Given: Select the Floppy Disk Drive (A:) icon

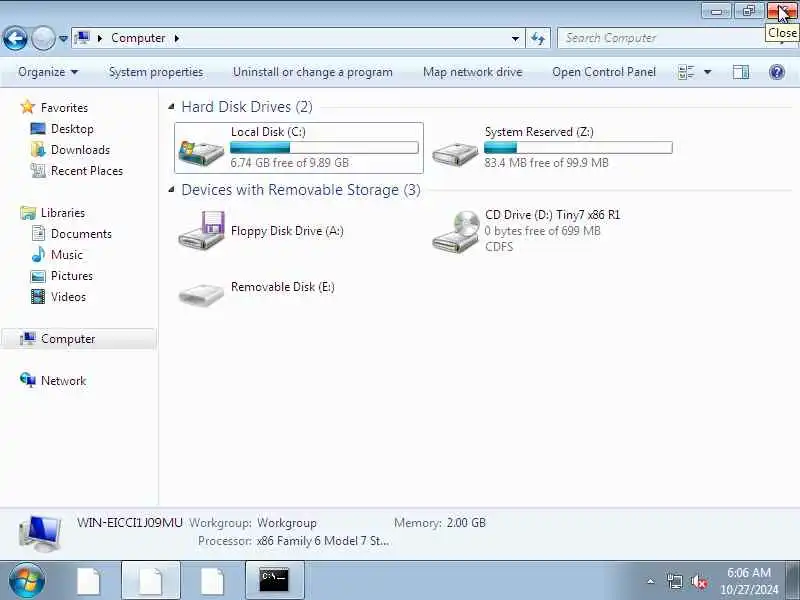Looking at the screenshot, I should [202, 230].
